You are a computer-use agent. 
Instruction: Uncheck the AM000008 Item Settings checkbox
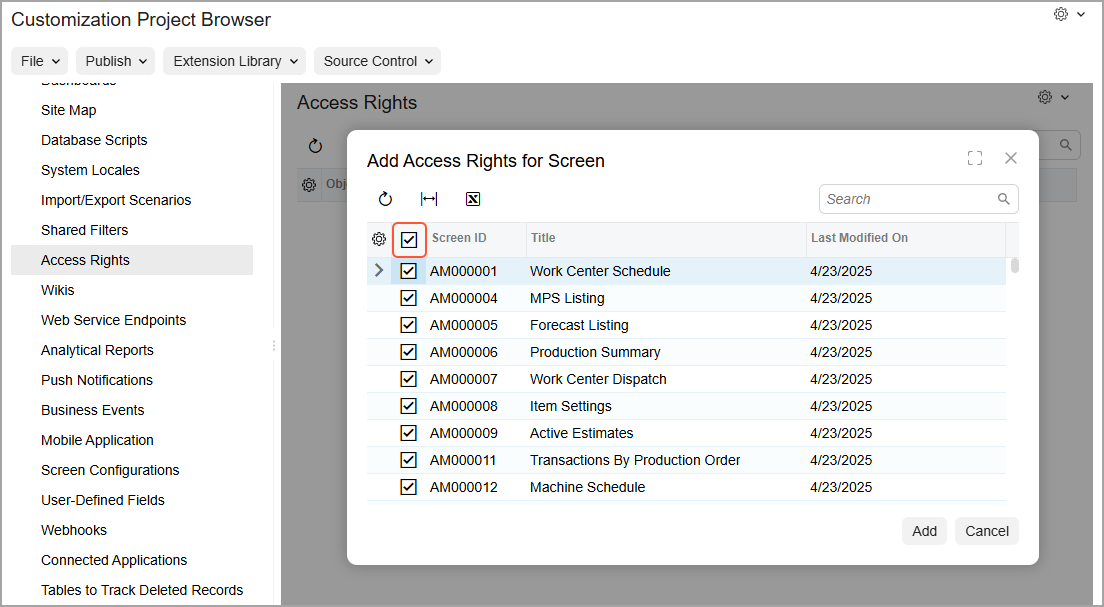click(408, 406)
